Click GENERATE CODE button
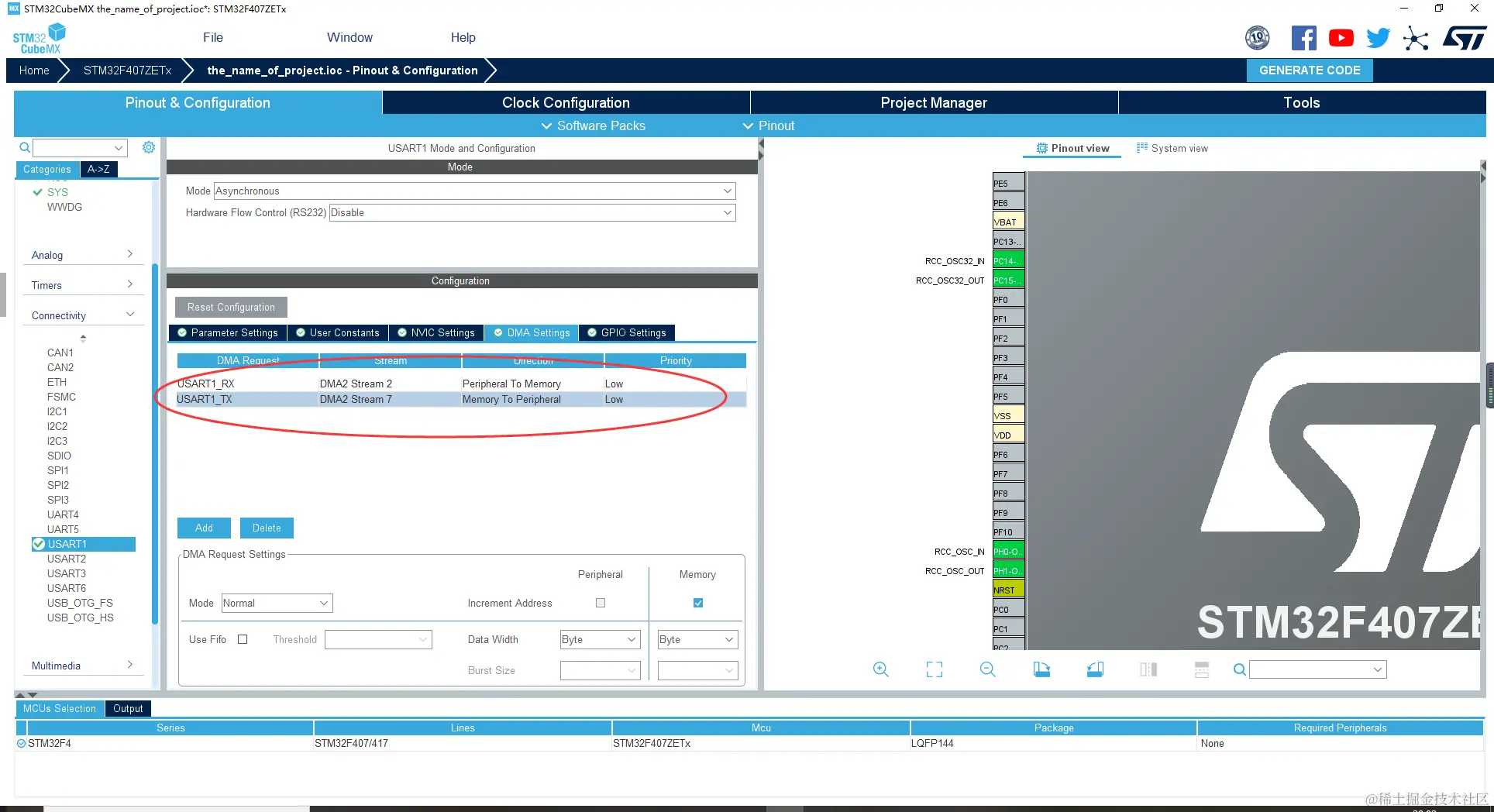 pos(1310,70)
